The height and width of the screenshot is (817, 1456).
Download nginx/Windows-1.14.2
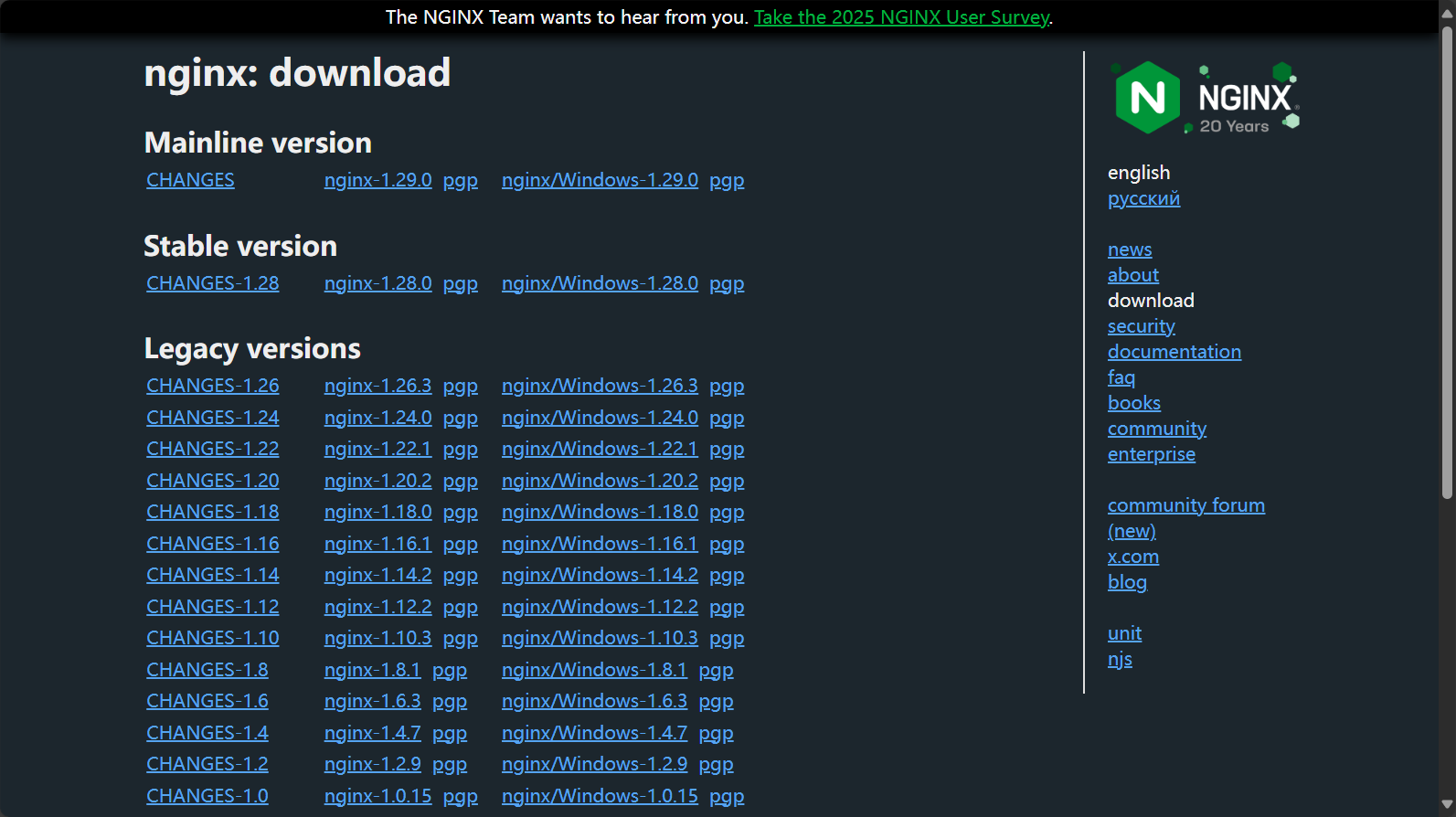(x=600, y=575)
